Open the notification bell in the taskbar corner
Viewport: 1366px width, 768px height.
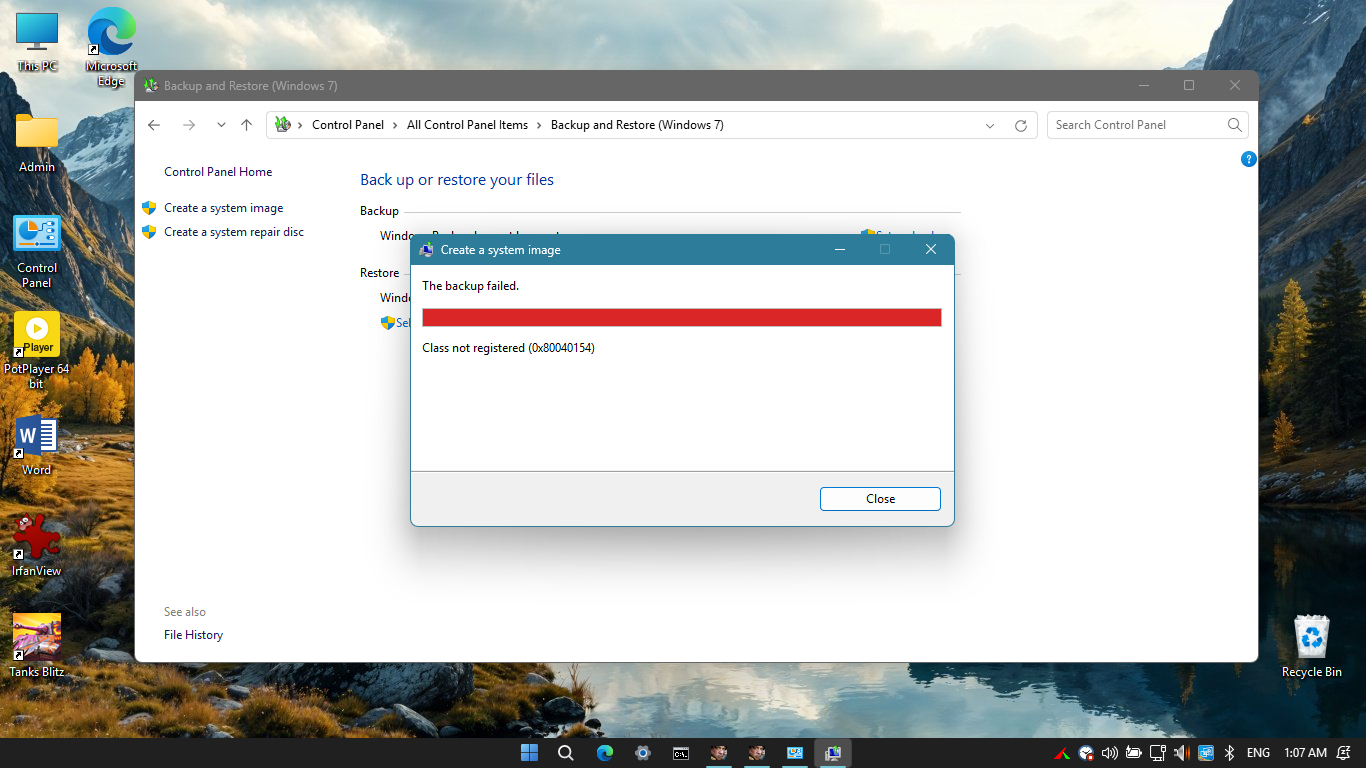pyautogui.click(x=1346, y=753)
